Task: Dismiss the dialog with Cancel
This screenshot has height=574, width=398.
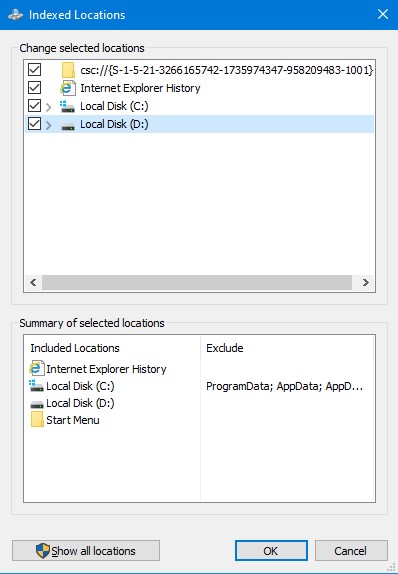Action: coord(351,551)
